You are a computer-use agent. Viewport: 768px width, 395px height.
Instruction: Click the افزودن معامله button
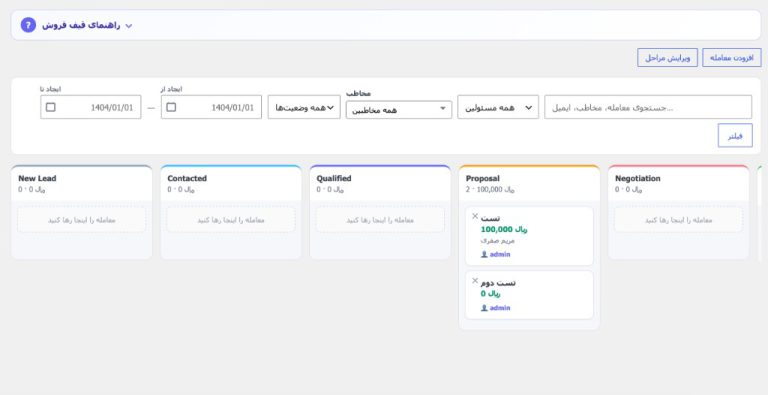click(732, 58)
